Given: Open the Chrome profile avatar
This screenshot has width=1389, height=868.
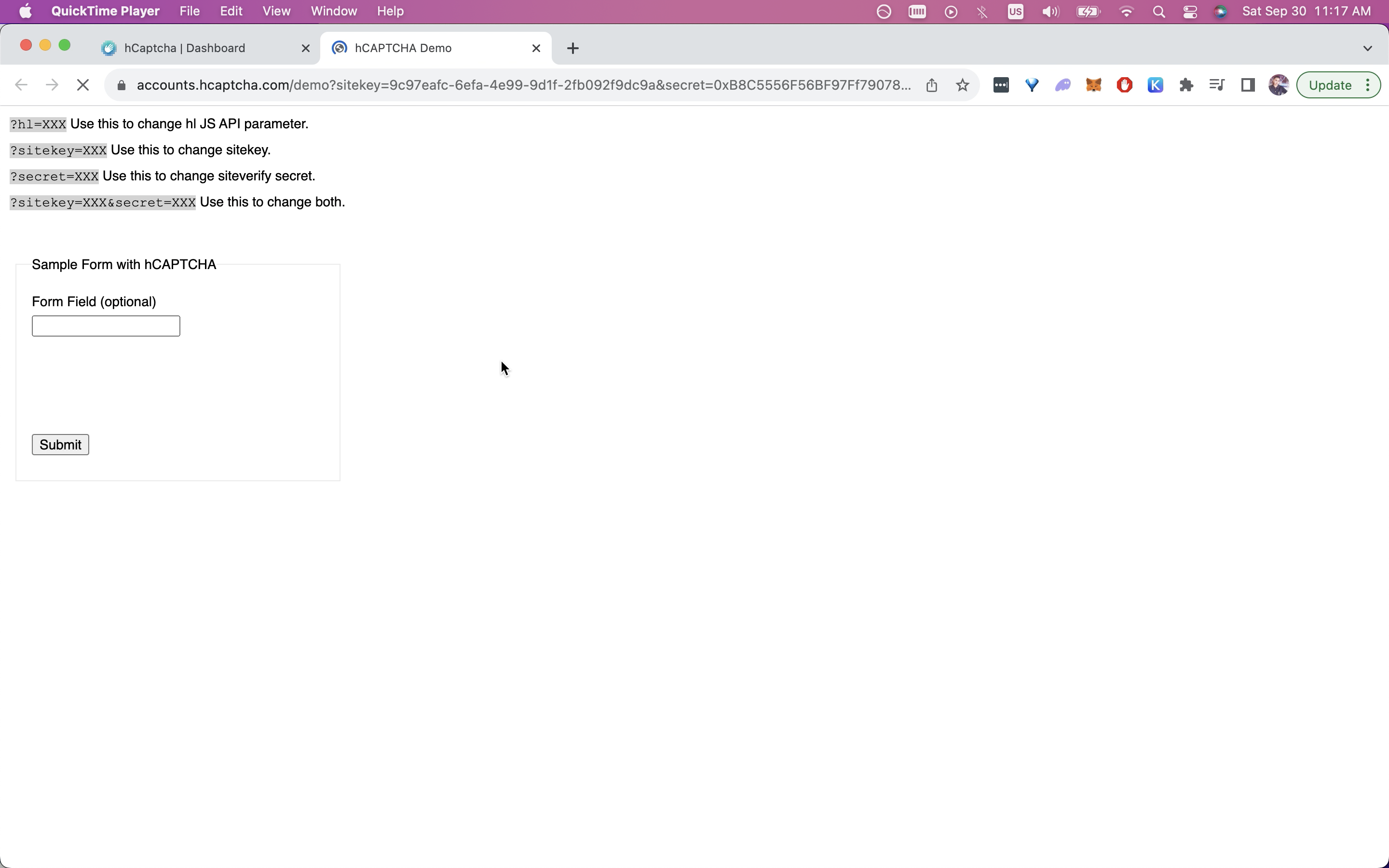Looking at the screenshot, I should point(1278,85).
